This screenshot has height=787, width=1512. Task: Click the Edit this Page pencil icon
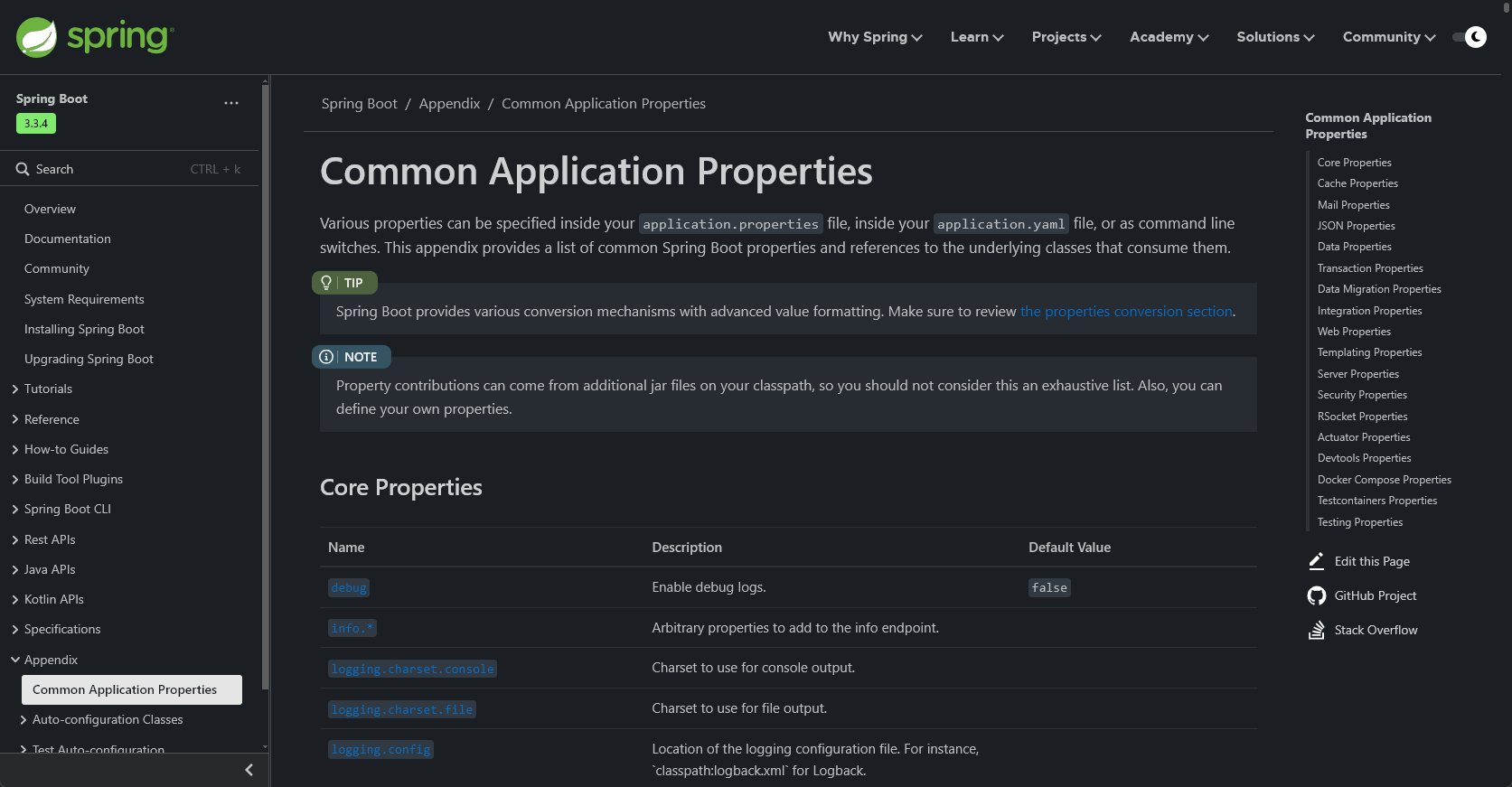[1317, 561]
